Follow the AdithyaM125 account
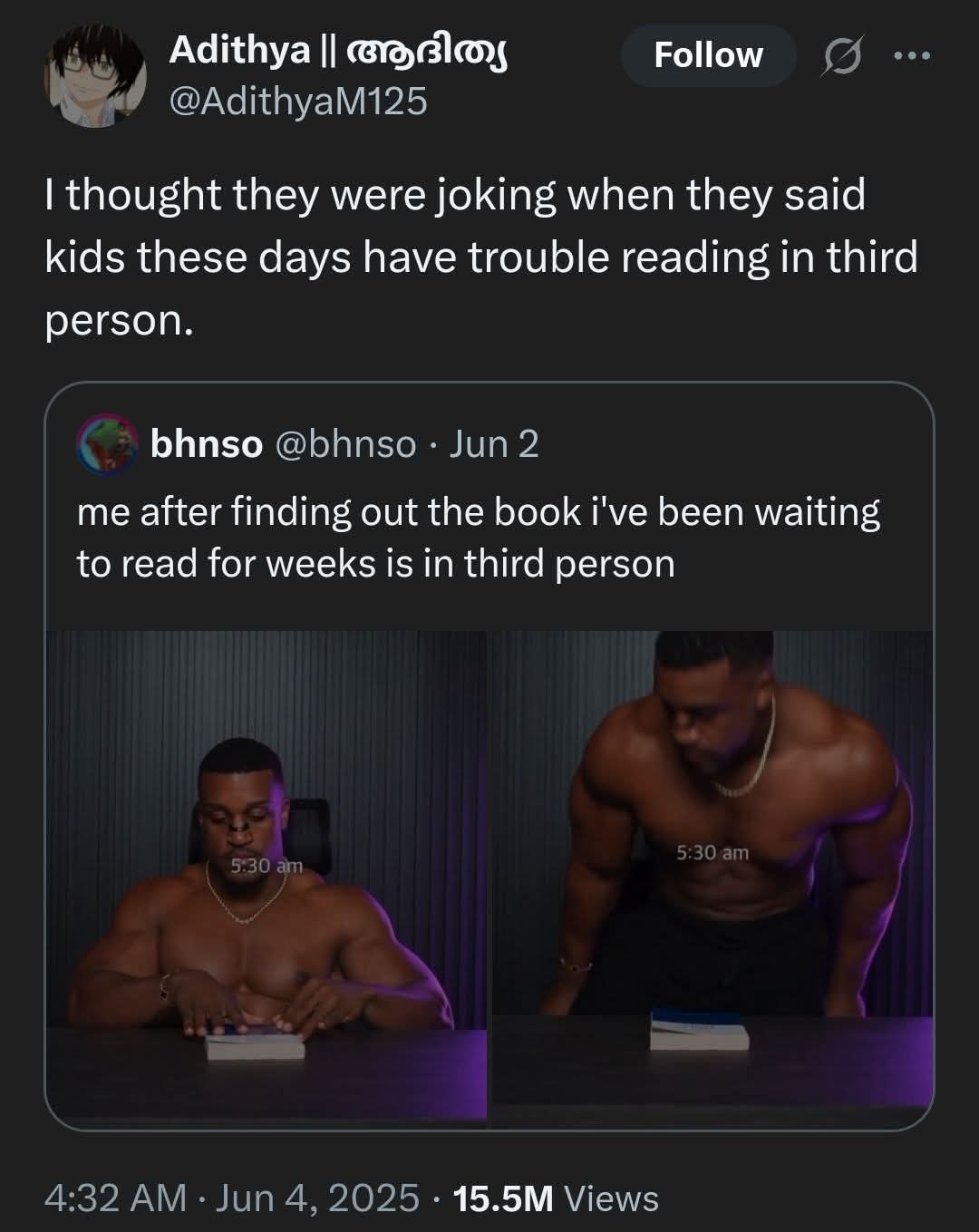This screenshot has height=1232, width=979. click(708, 55)
